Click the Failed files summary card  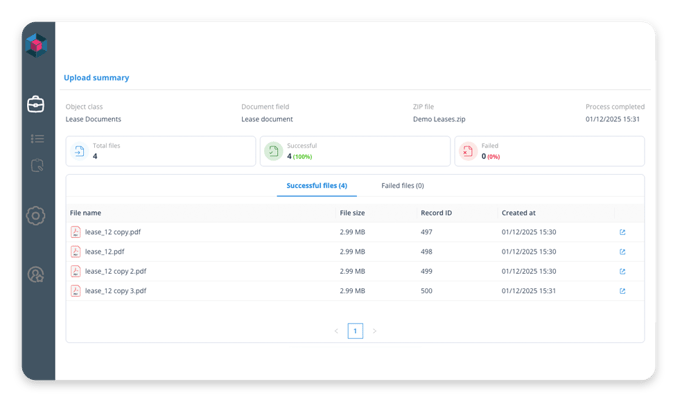point(548,151)
